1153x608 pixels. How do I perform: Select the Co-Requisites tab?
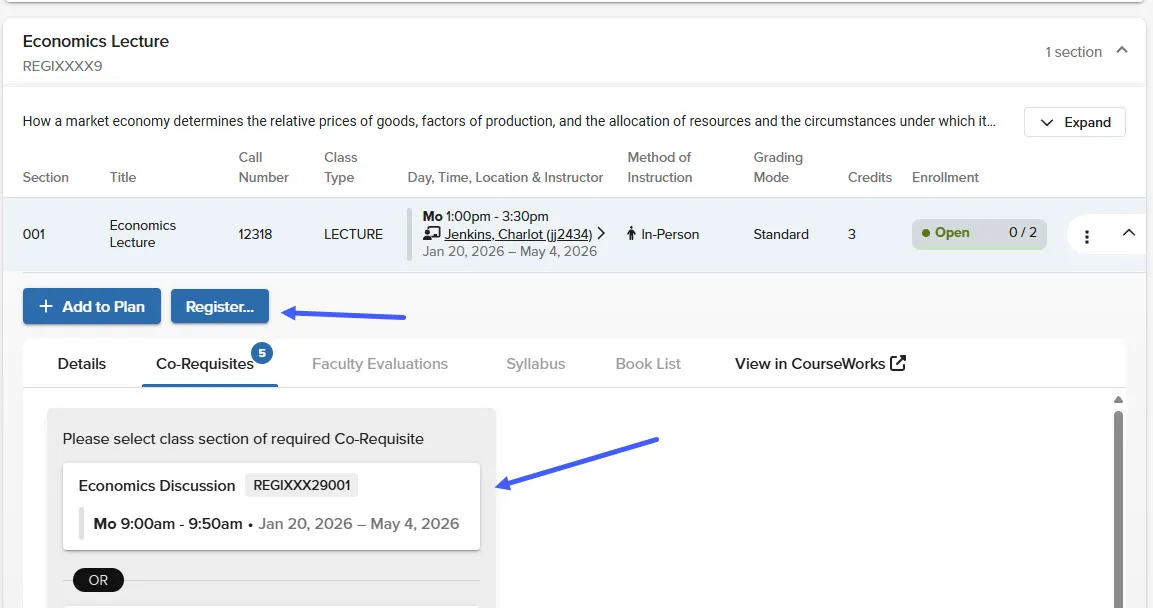pos(204,363)
